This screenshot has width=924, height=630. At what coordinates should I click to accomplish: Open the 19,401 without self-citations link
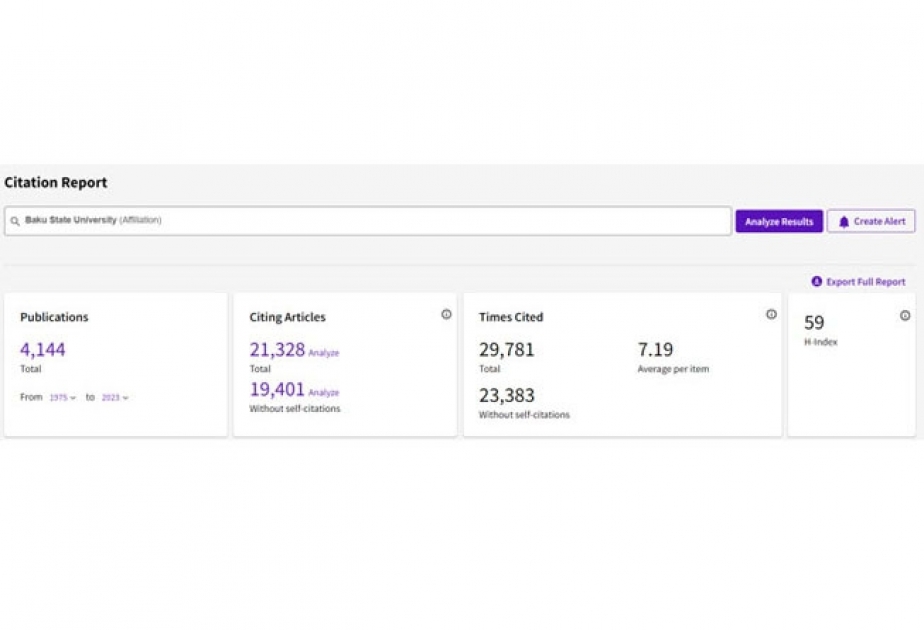pos(277,389)
